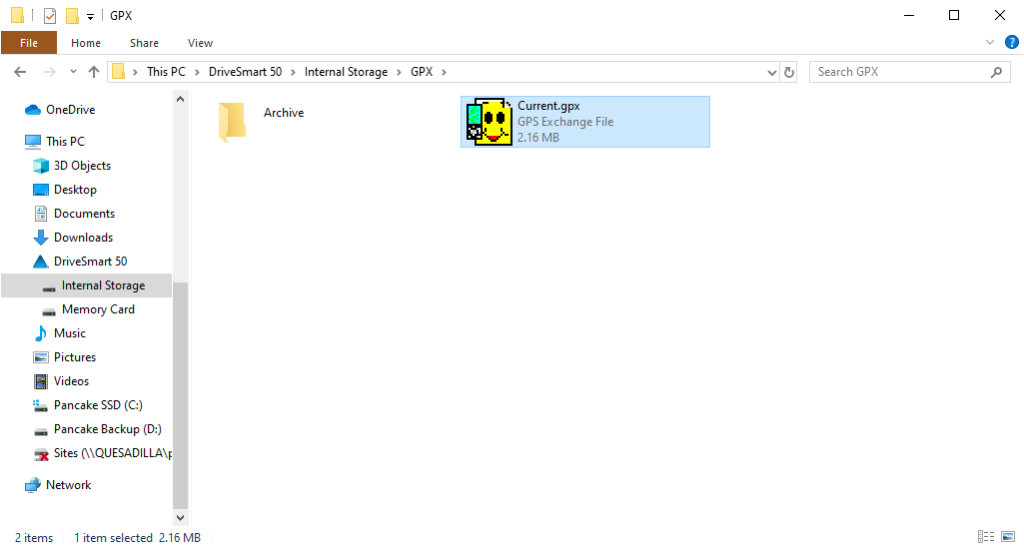Screen dimensions: 1024x550
Task: Go up one folder level
Action: point(94,72)
